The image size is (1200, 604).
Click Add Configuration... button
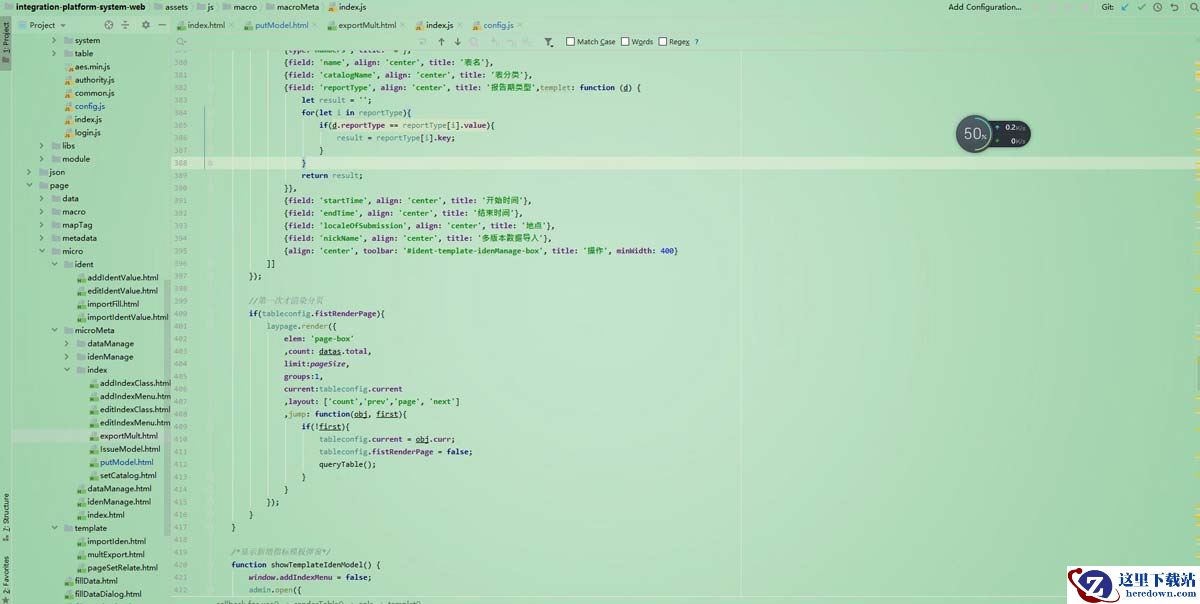pyautogui.click(x=984, y=7)
